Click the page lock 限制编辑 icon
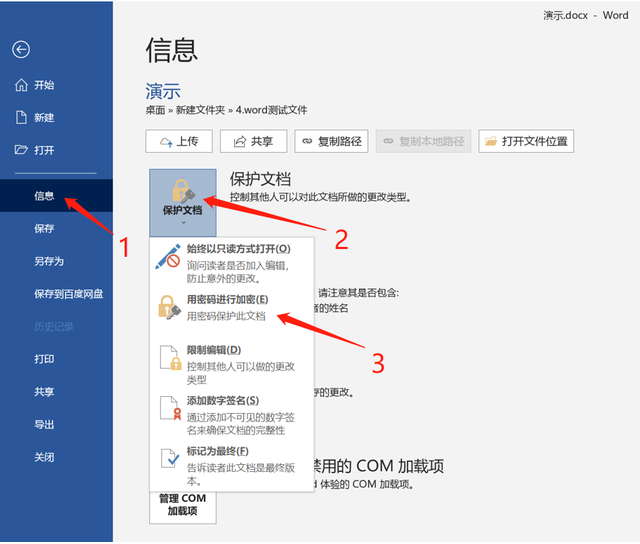 (170, 358)
